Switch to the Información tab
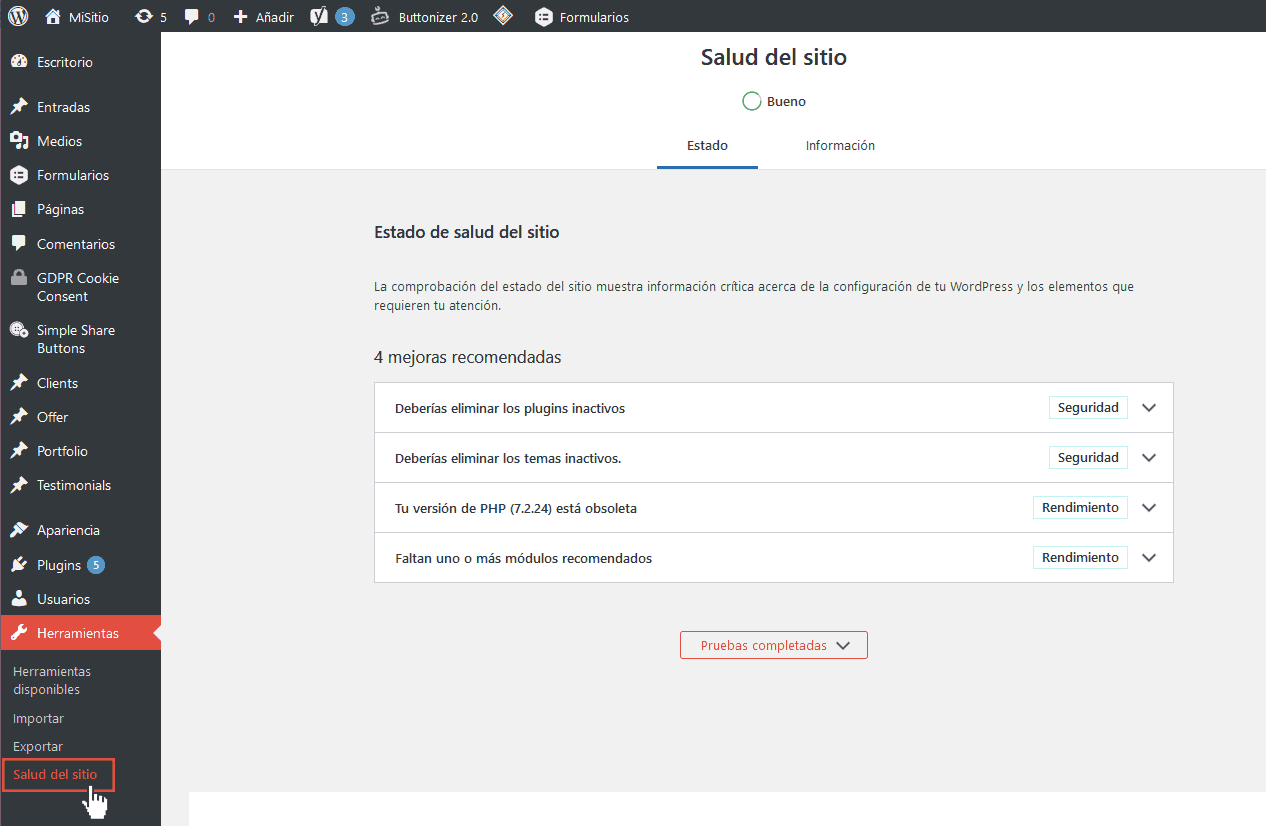1266x826 pixels. pyautogui.click(x=840, y=146)
